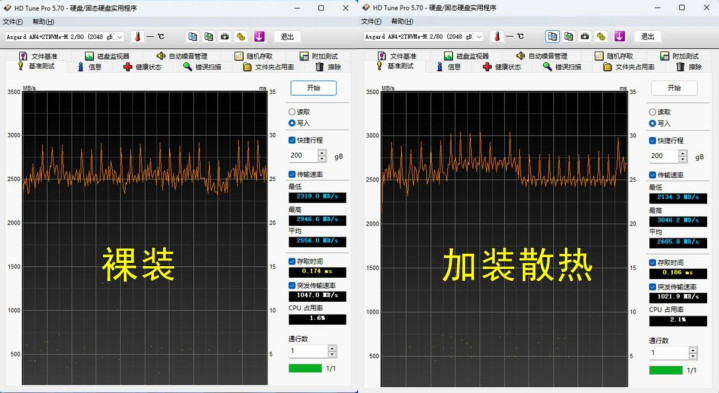Click the copy-screenshot icon in right window toolbar
The image size is (719, 393).
click(x=569, y=36)
